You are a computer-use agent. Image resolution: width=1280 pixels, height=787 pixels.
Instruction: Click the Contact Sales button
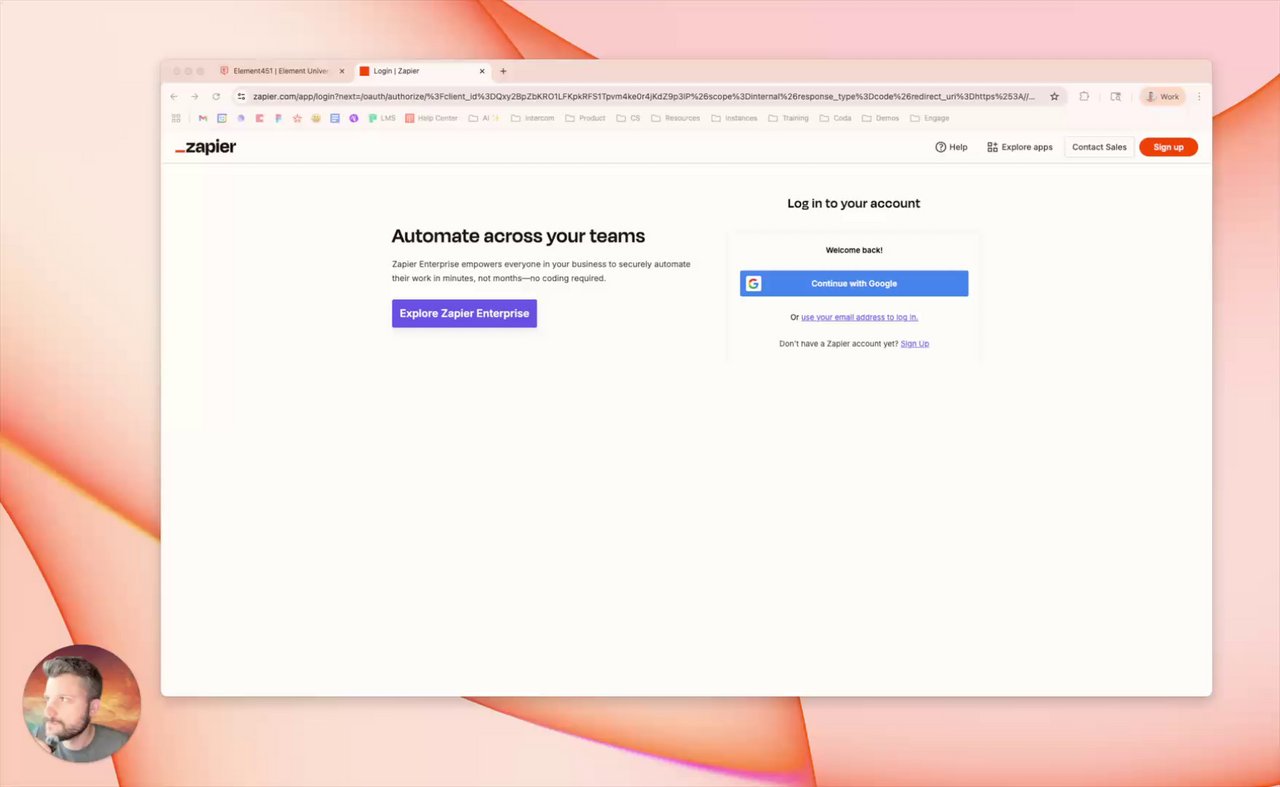pyautogui.click(x=1099, y=147)
